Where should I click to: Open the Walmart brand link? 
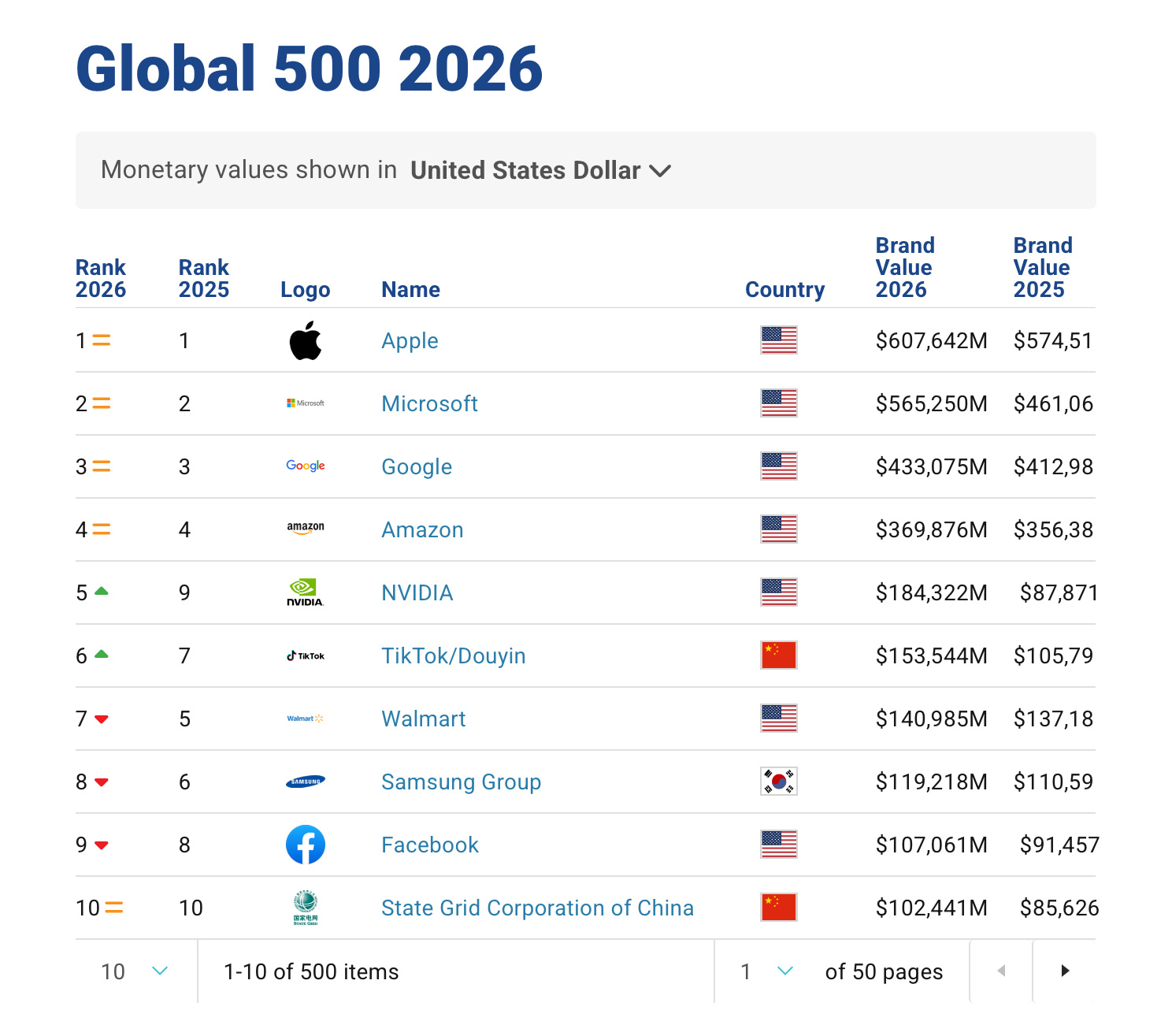point(423,719)
